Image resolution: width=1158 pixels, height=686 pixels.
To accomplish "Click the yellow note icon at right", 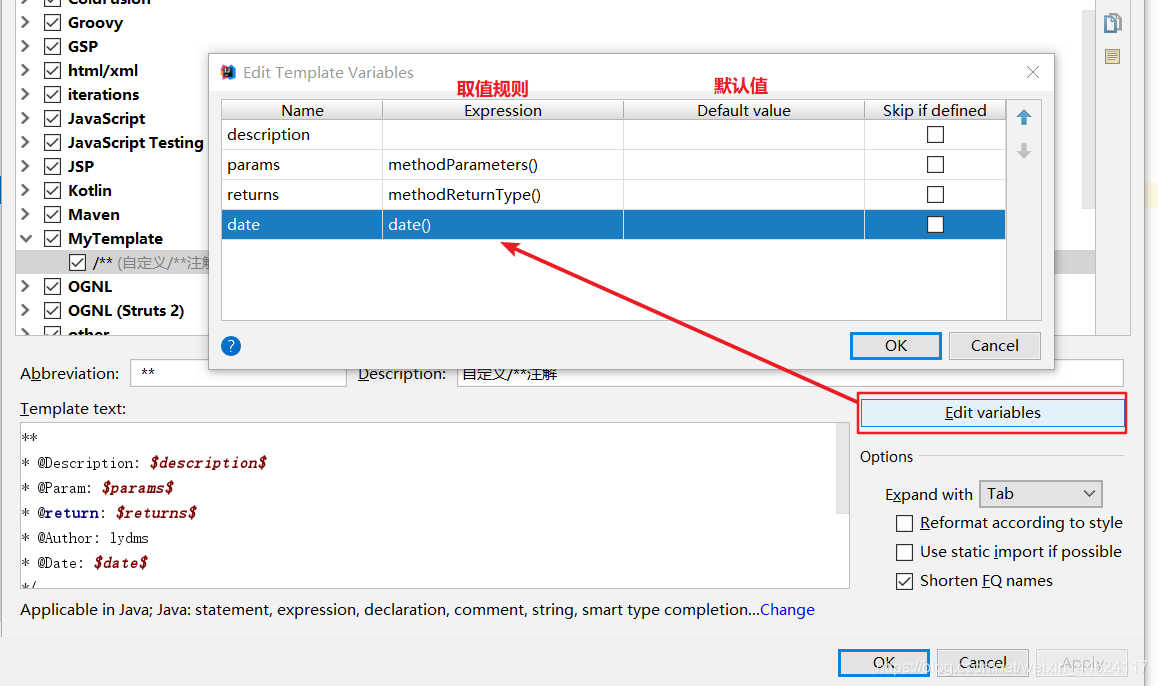I will point(1112,56).
